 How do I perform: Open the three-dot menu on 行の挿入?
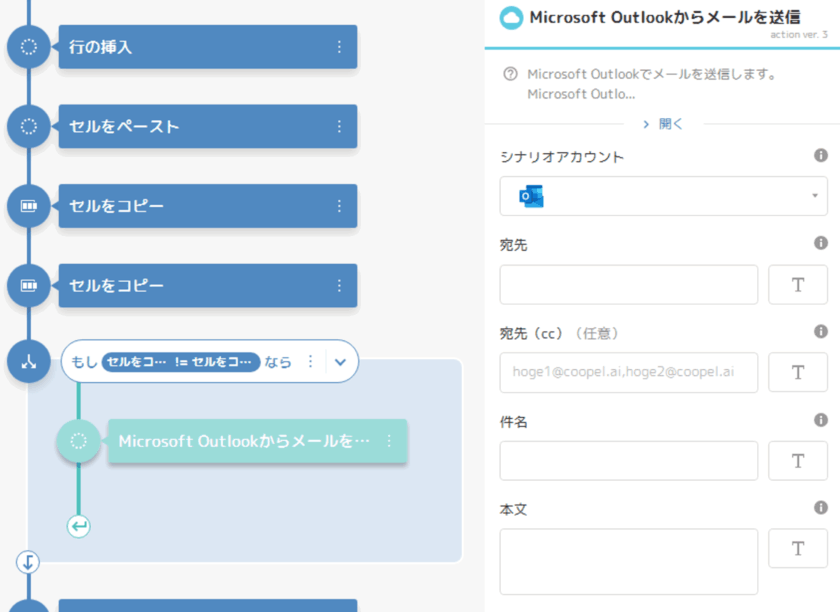point(339,47)
